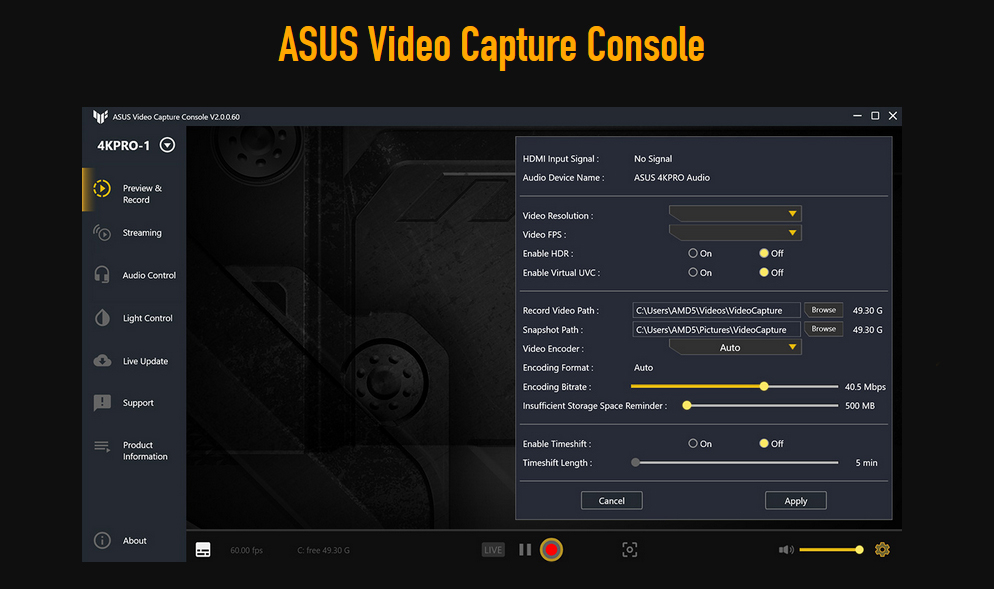Apply the settings changes

(796, 500)
